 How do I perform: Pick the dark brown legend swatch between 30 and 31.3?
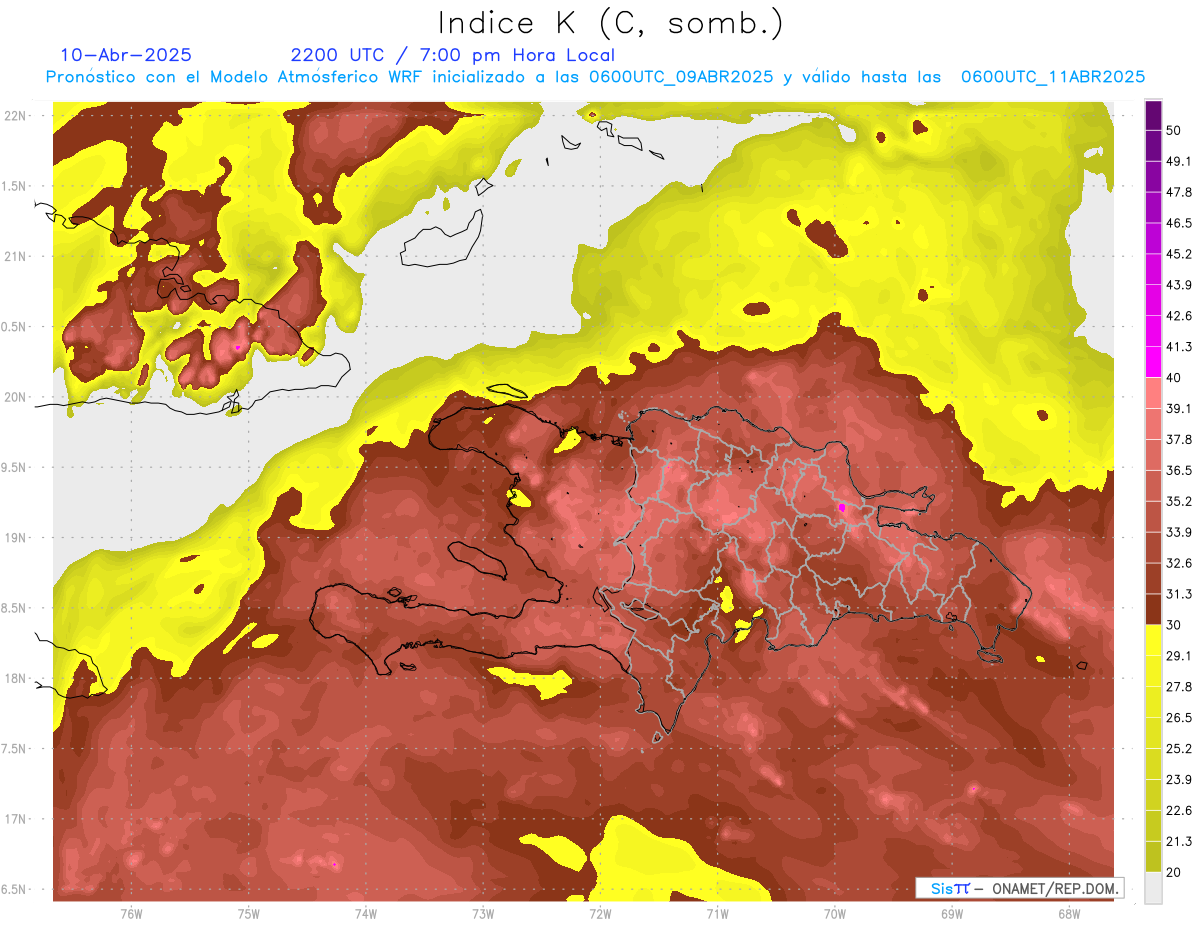pyautogui.click(x=1153, y=610)
